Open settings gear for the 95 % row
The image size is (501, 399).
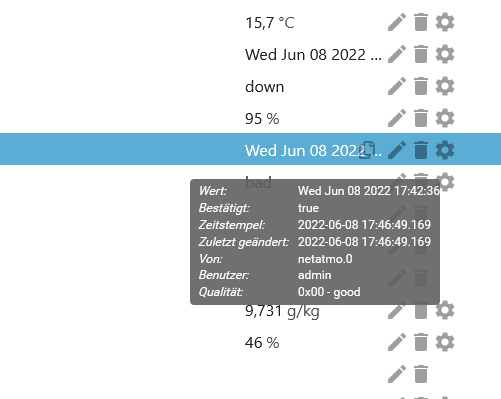[x=445, y=118]
